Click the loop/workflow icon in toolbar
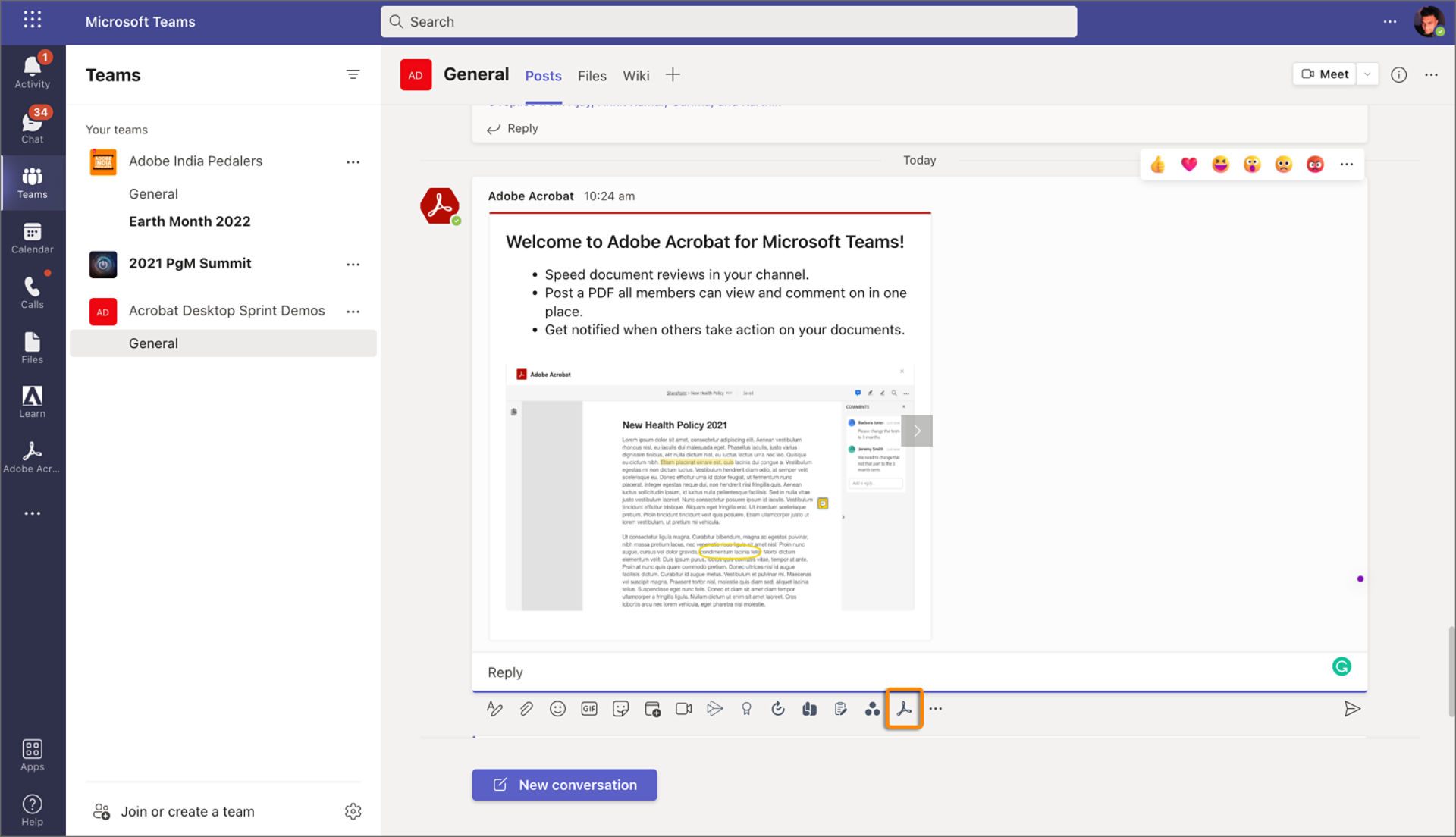 pyautogui.click(x=777, y=709)
